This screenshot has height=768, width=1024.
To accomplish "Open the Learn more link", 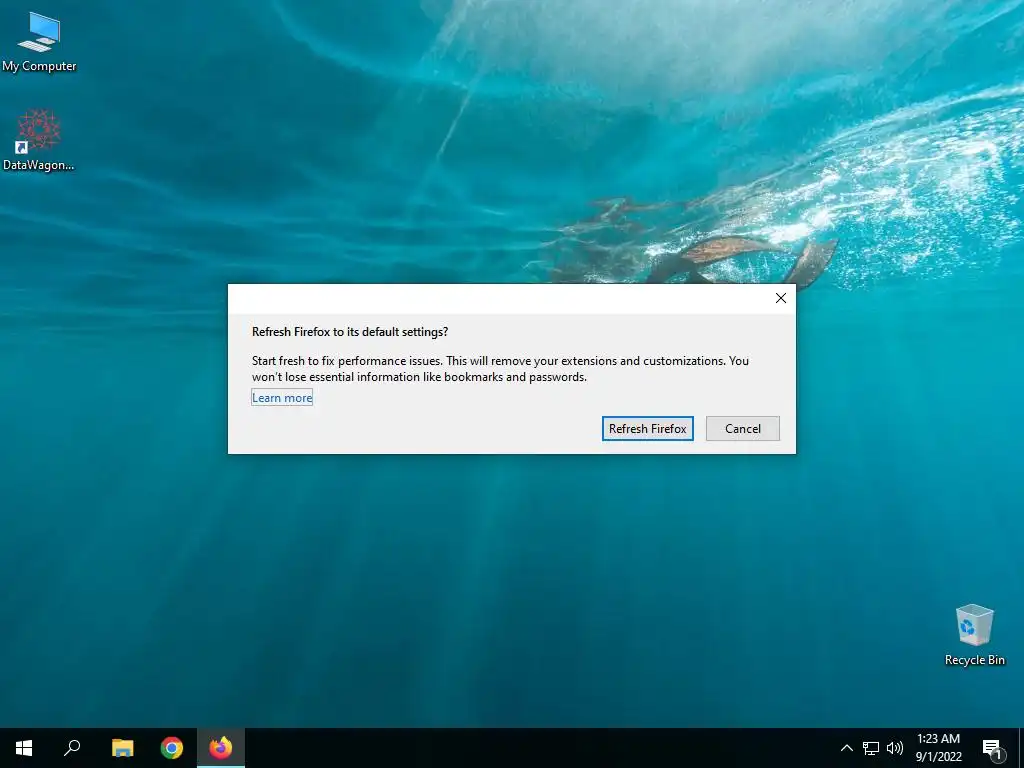I will [282, 398].
